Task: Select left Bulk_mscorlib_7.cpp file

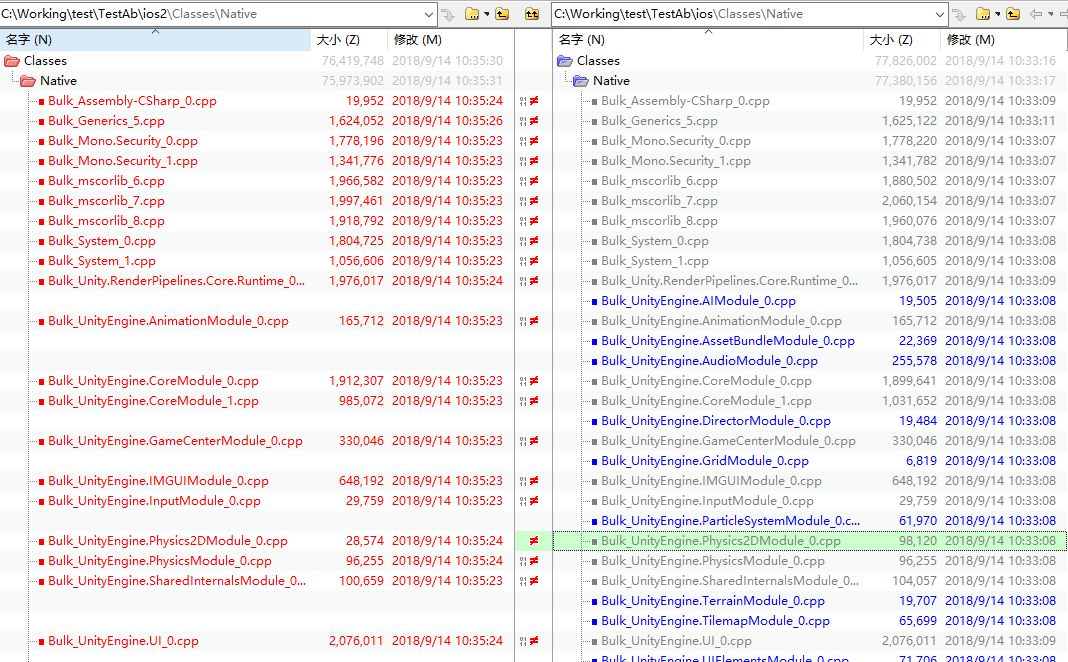Action: [x=106, y=201]
